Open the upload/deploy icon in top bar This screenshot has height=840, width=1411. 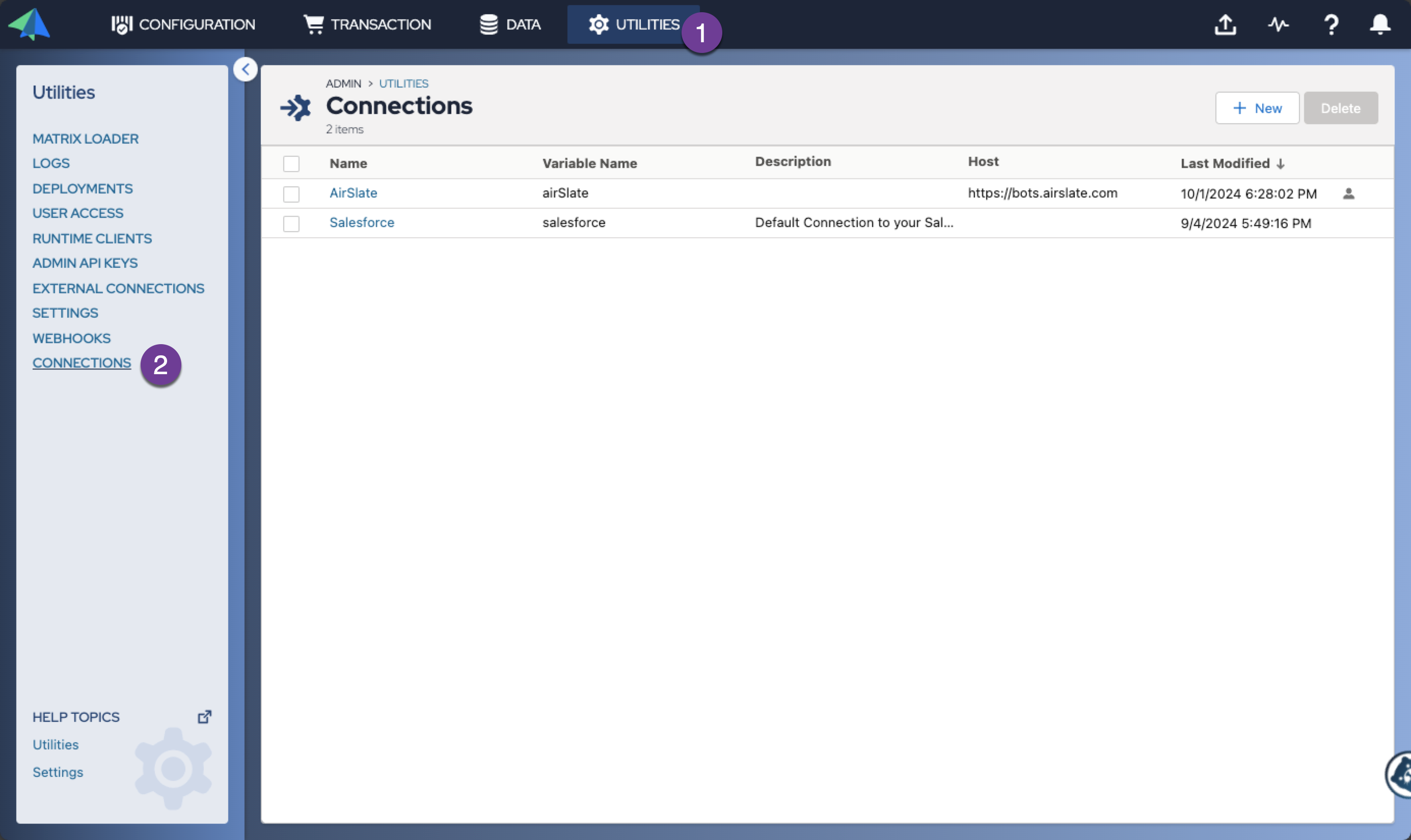click(x=1225, y=24)
